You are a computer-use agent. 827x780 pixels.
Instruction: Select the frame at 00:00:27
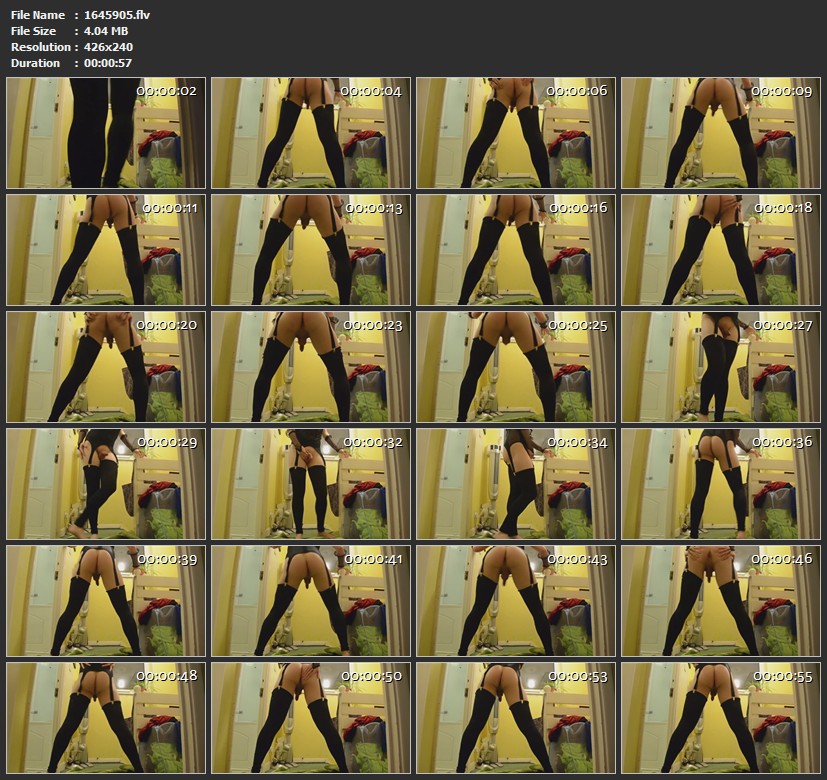[719, 367]
